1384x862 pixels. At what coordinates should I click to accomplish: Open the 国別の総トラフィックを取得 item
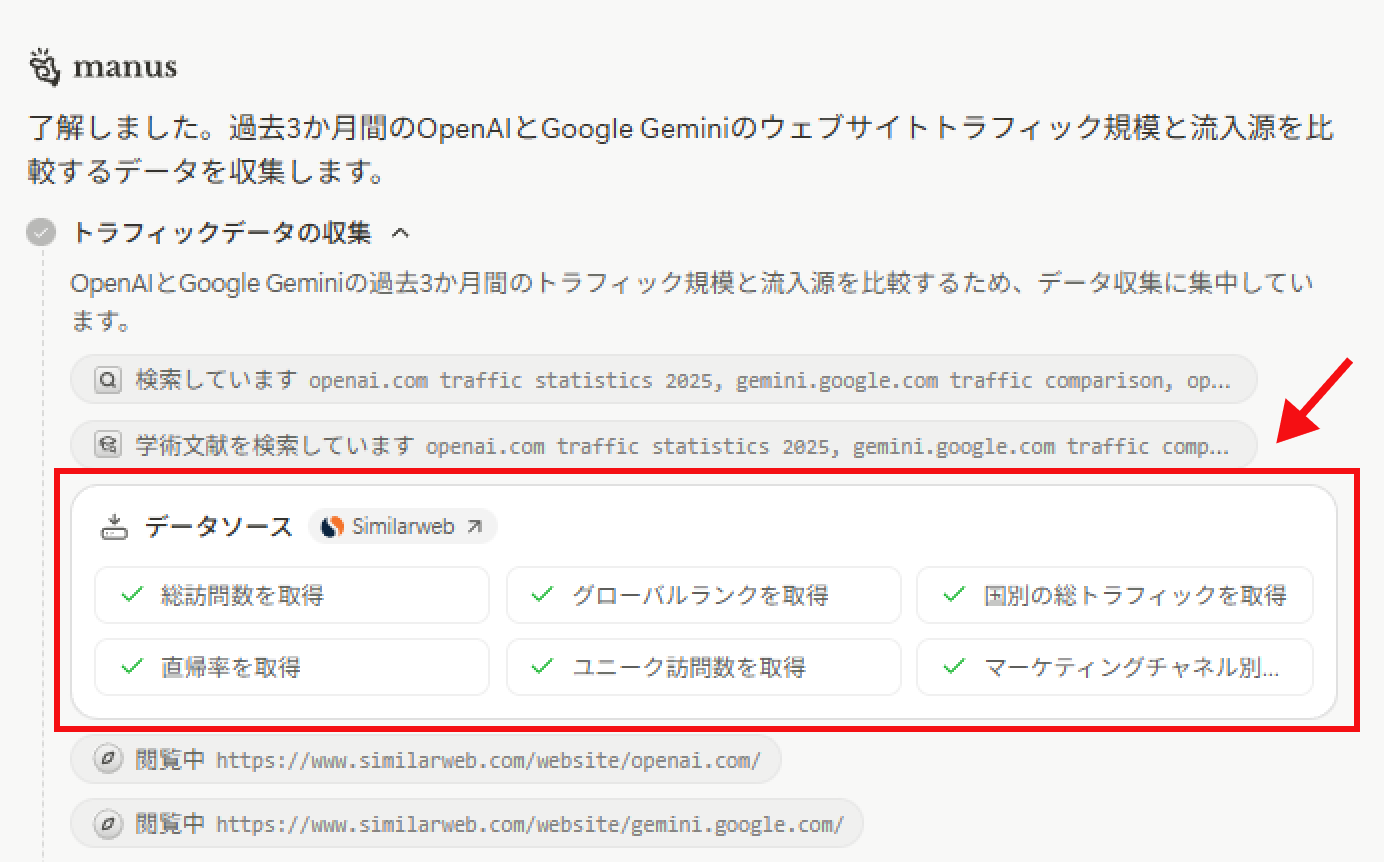(x=1115, y=596)
